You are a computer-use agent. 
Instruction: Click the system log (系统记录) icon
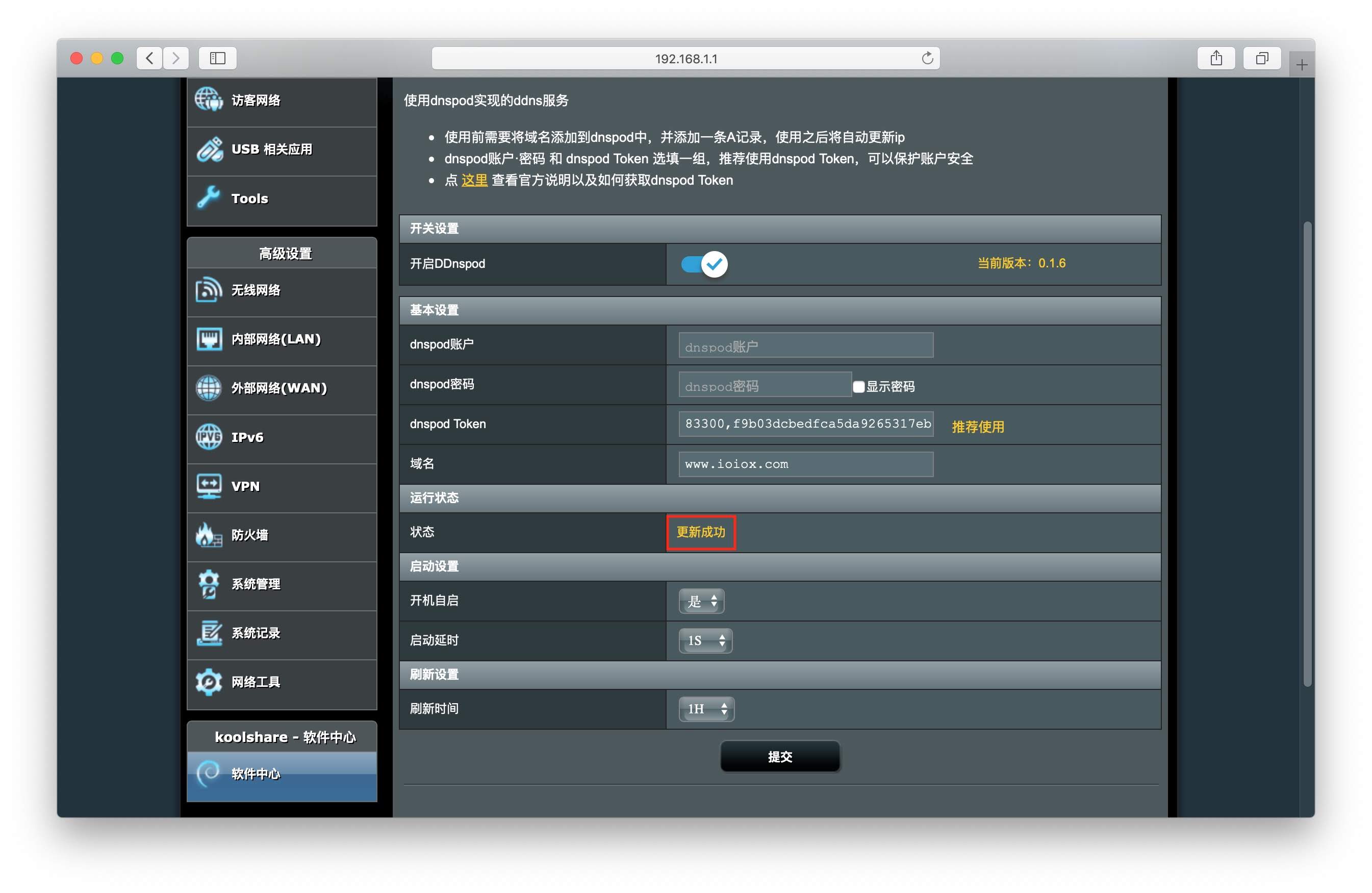click(209, 633)
